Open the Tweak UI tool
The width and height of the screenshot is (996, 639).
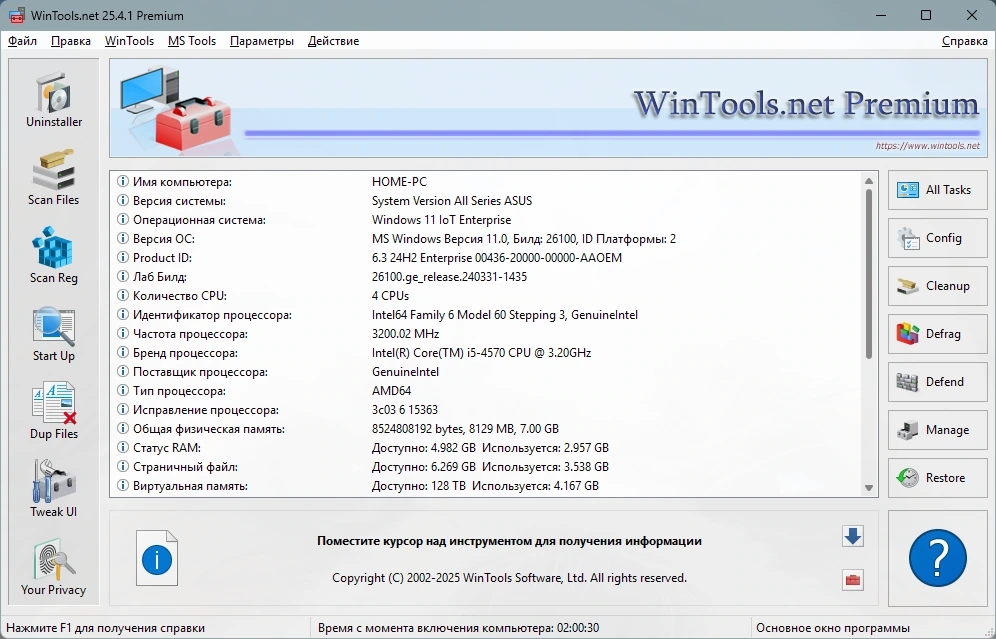coord(54,490)
